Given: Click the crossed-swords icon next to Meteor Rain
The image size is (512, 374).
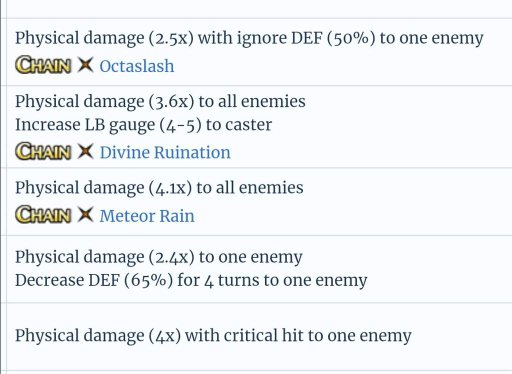Looking at the screenshot, I should 85,214.
